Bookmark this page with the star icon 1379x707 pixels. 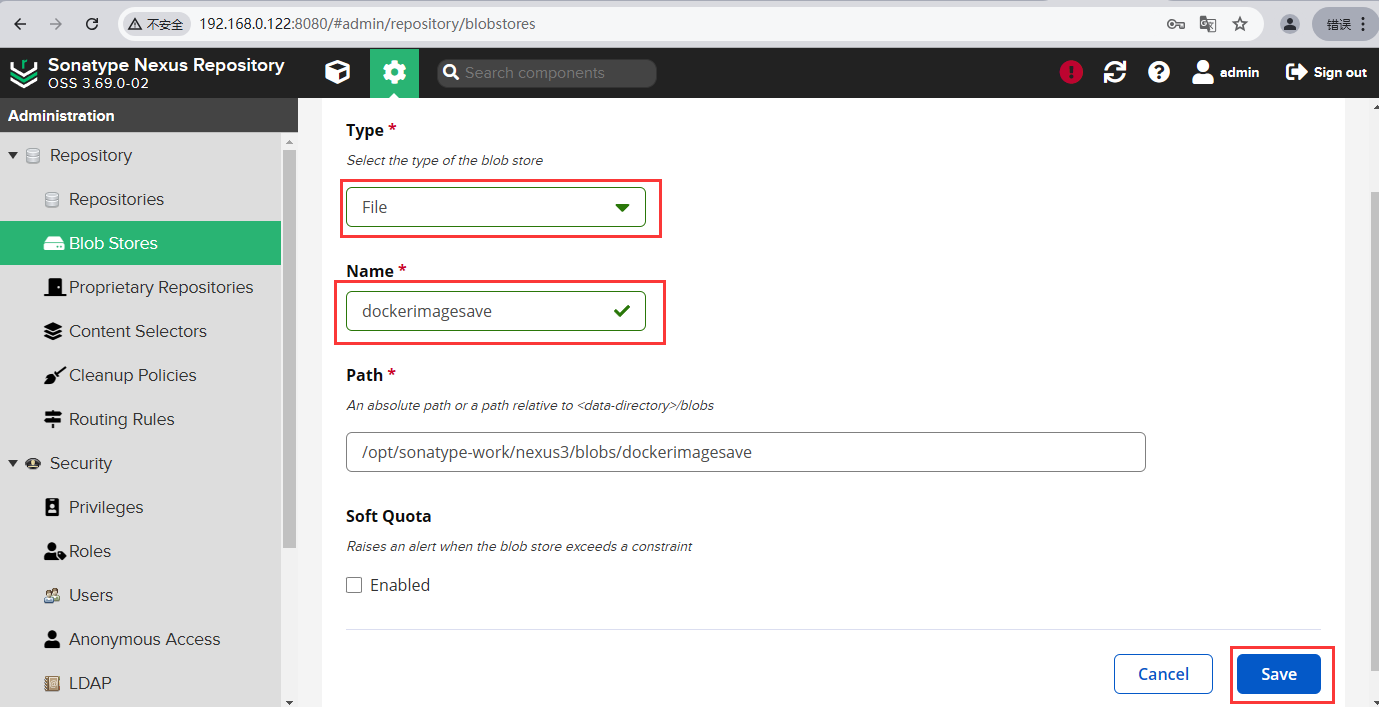pos(1240,24)
